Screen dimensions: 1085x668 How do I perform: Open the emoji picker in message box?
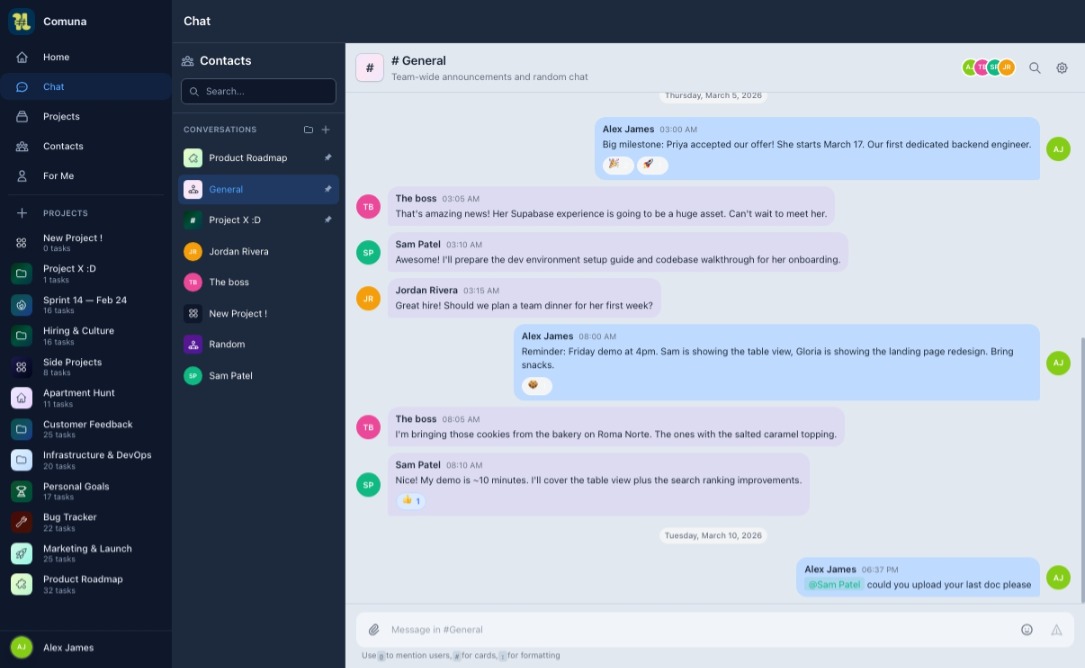click(1026, 630)
